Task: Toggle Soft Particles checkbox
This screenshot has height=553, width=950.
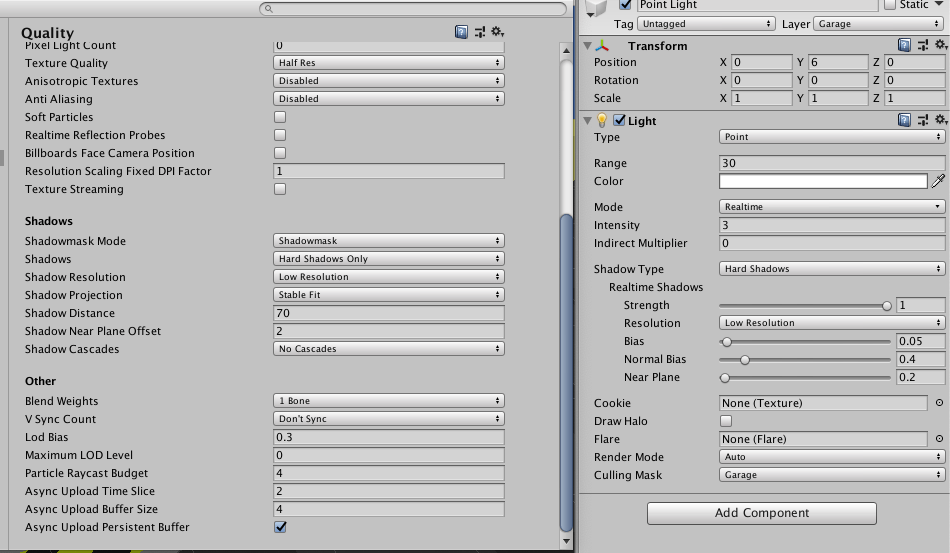Action: [280, 117]
